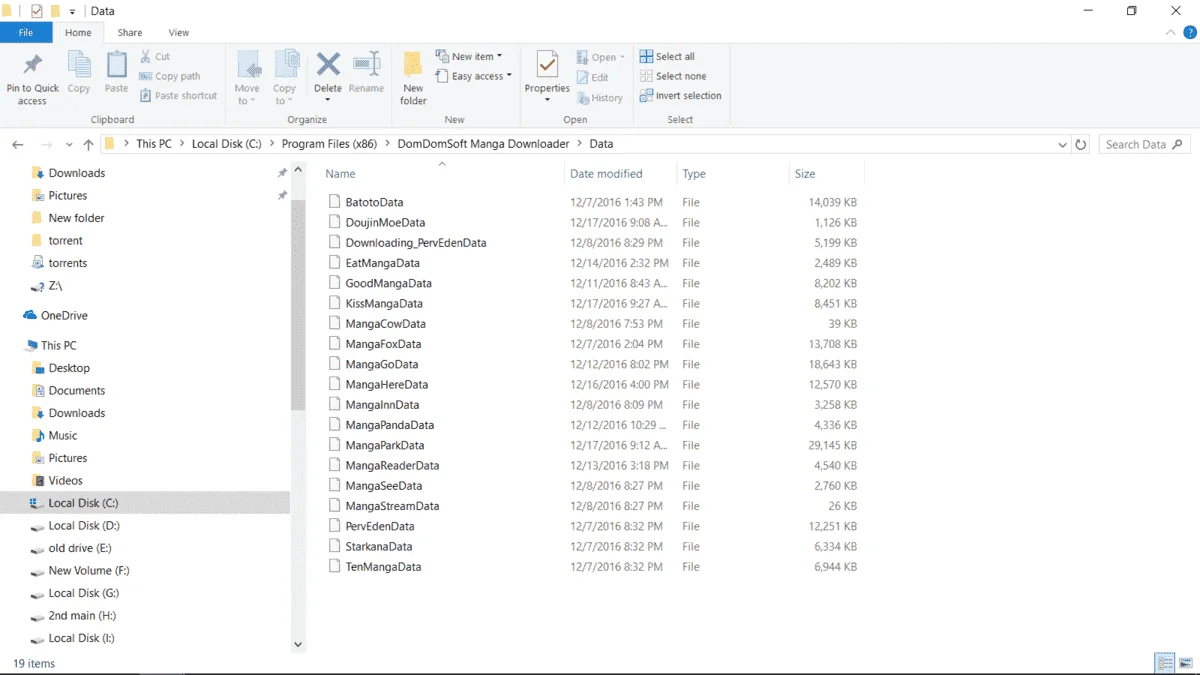Expand the address bar history dropdown

[x=1062, y=144]
